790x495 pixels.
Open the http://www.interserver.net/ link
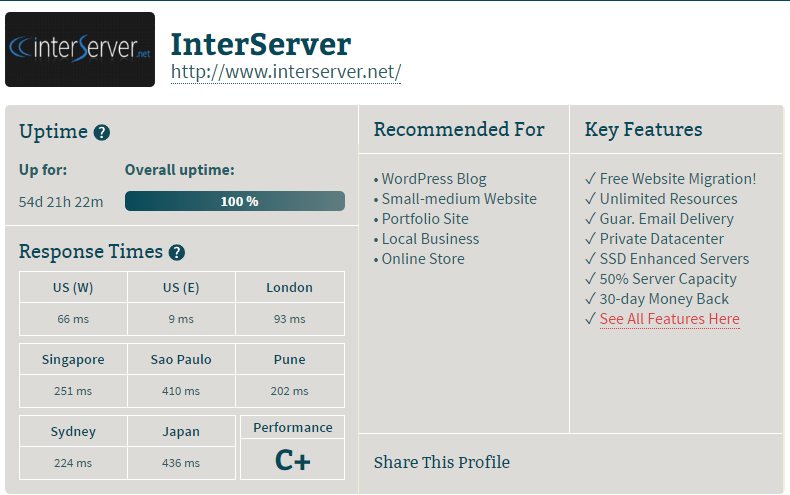[286, 72]
